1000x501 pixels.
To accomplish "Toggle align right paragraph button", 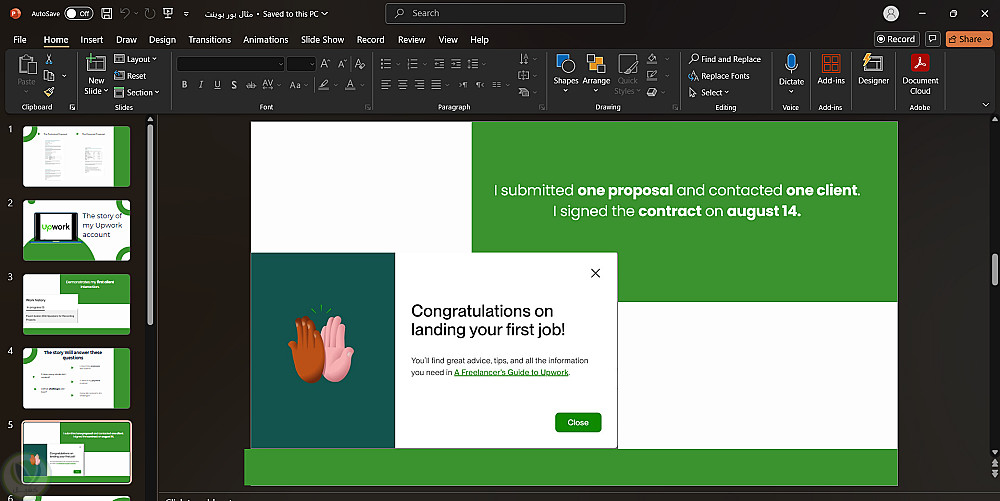I will coord(419,85).
